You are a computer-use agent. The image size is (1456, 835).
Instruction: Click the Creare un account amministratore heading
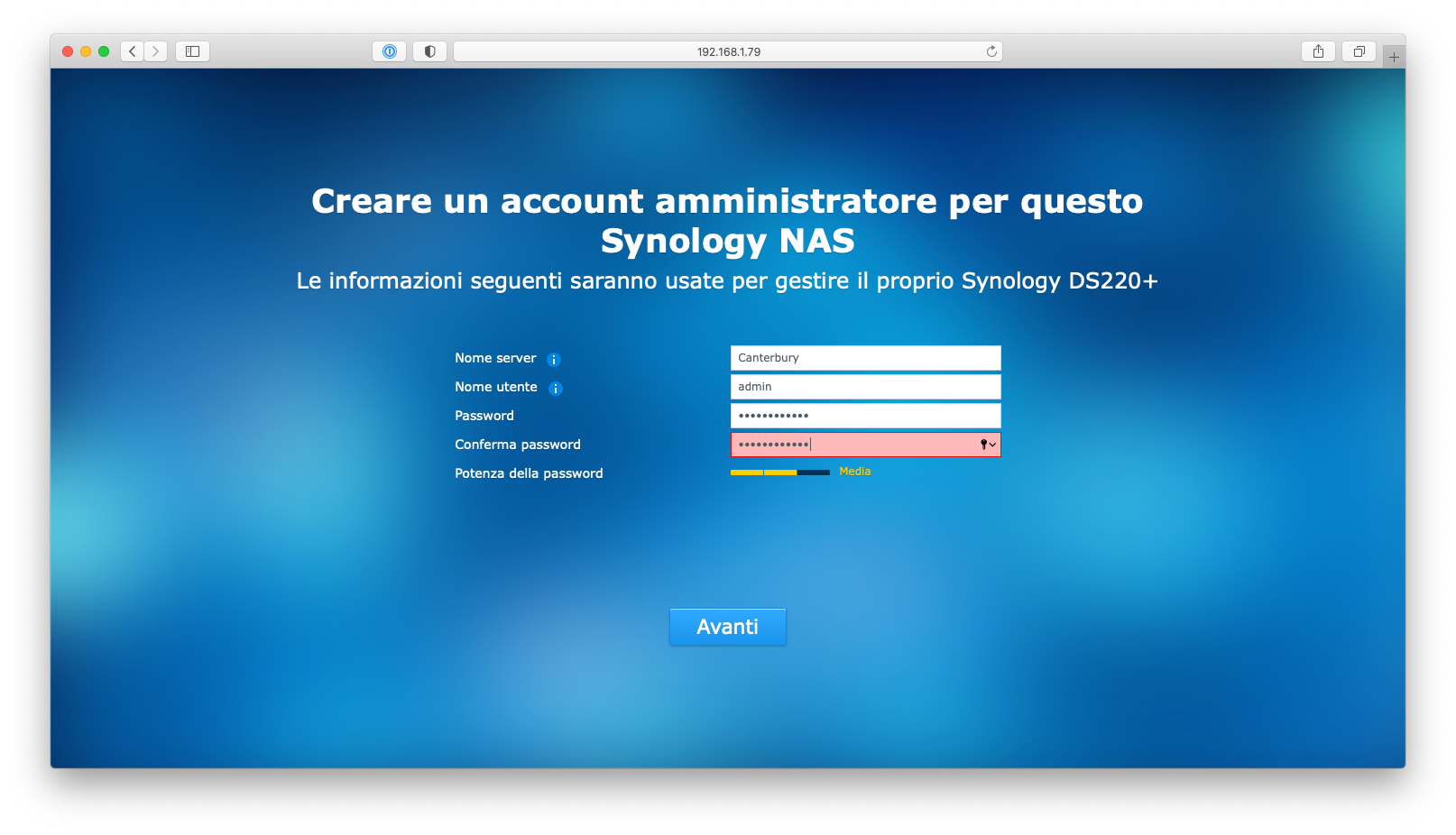tap(728, 221)
